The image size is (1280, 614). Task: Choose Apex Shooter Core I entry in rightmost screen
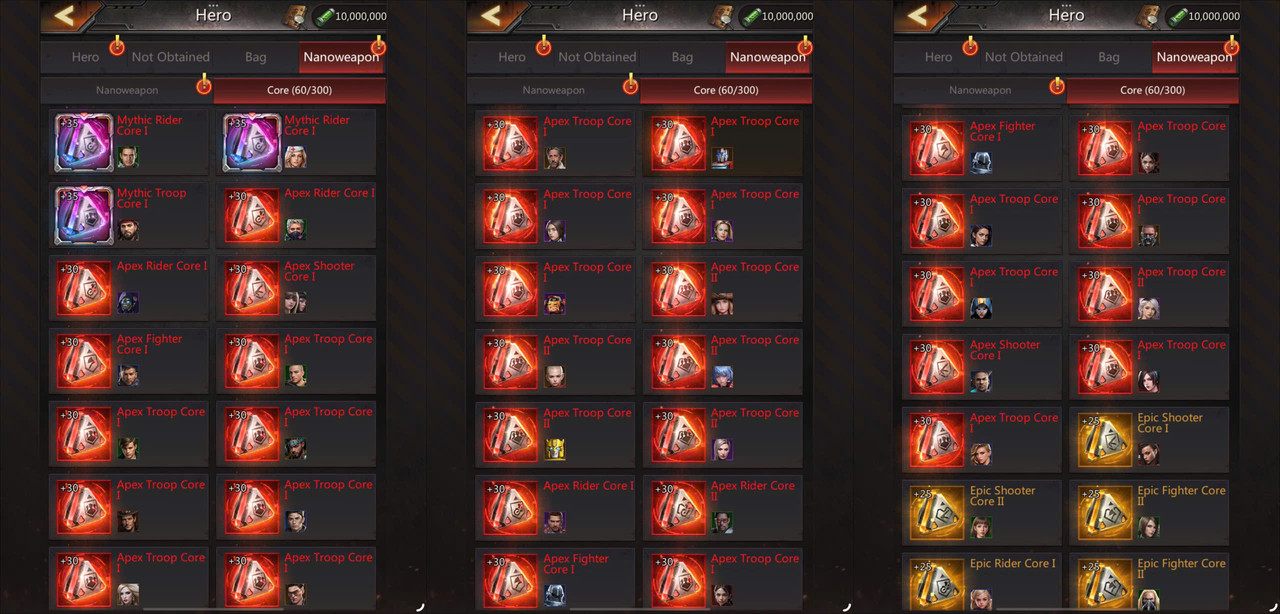(x=982, y=366)
